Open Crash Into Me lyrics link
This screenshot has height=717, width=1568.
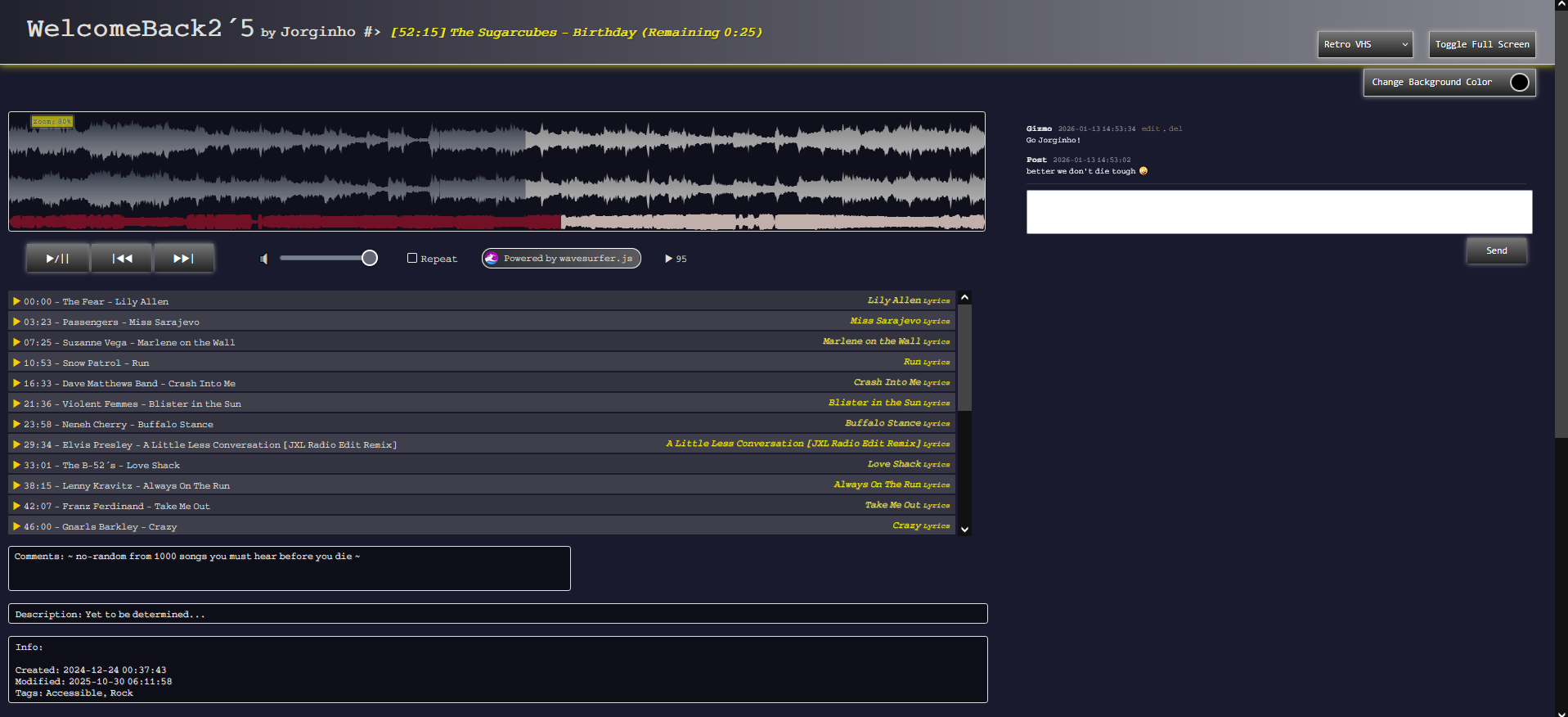point(936,383)
